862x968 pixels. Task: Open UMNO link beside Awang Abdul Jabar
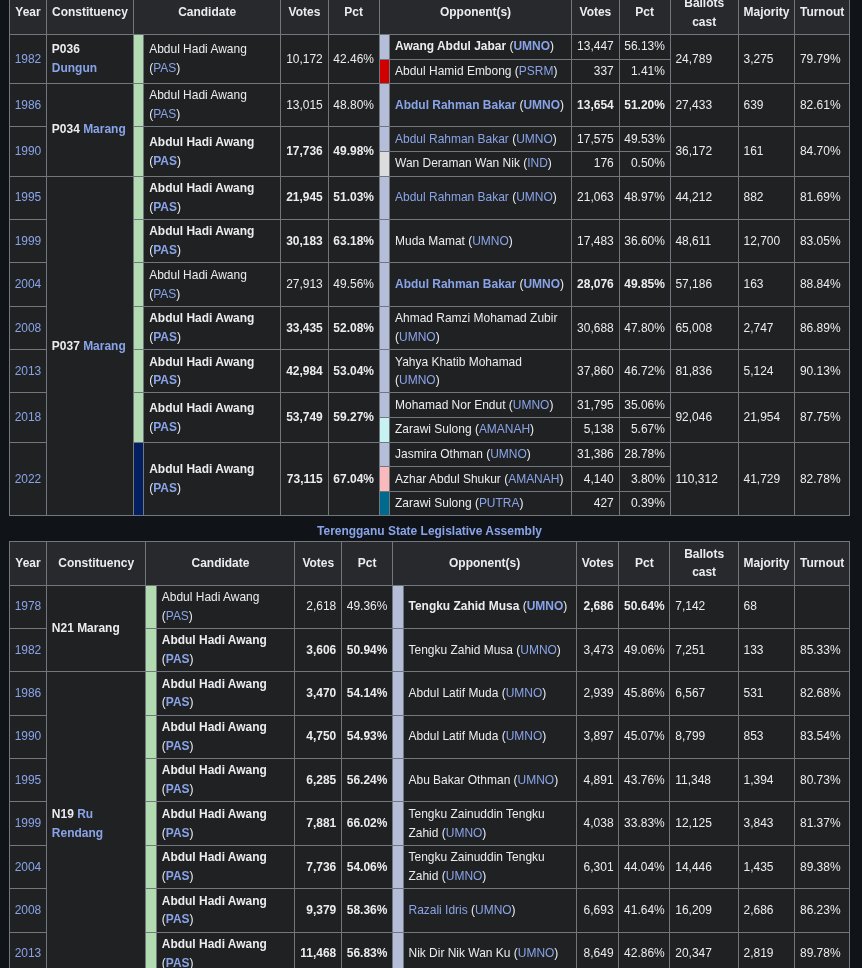(x=531, y=46)
